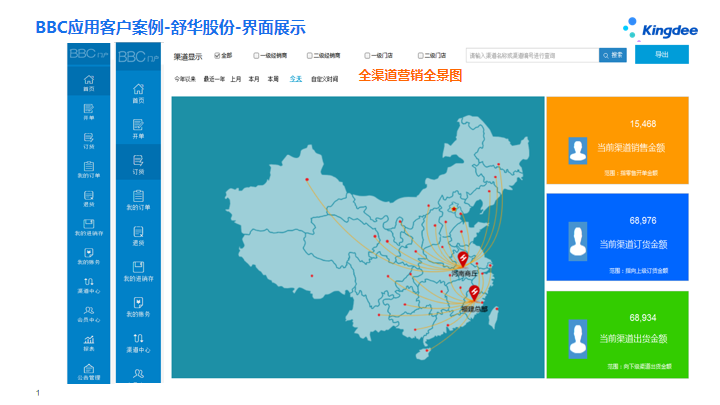Screen dimensions: 720x405
Task: Select the 本周 time filter
Action: (273, 79)
